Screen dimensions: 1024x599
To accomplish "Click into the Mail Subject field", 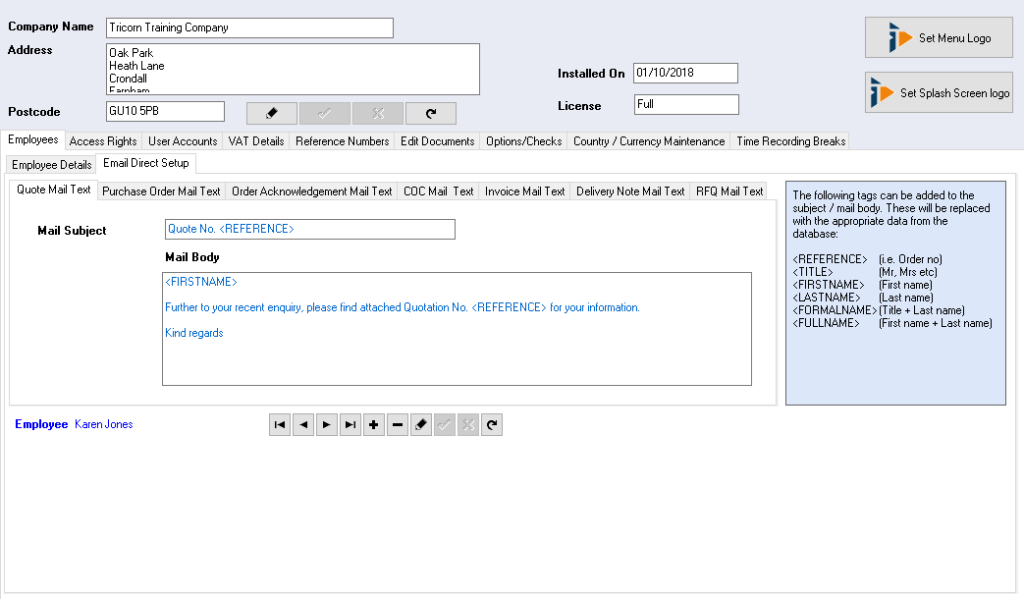I will click(x=309, y=229).
